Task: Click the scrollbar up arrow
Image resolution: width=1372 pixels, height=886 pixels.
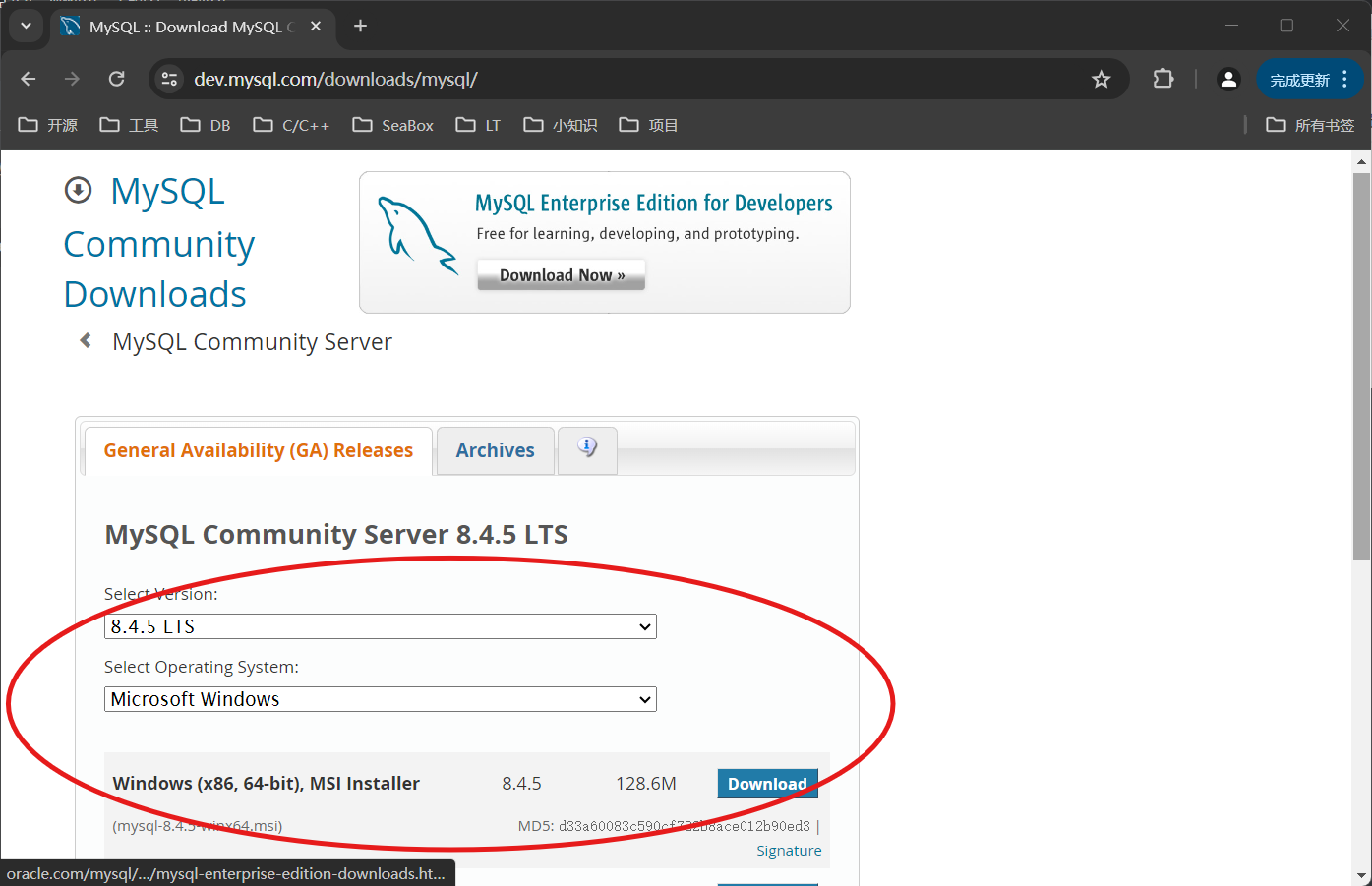Action: (1362, 161)
